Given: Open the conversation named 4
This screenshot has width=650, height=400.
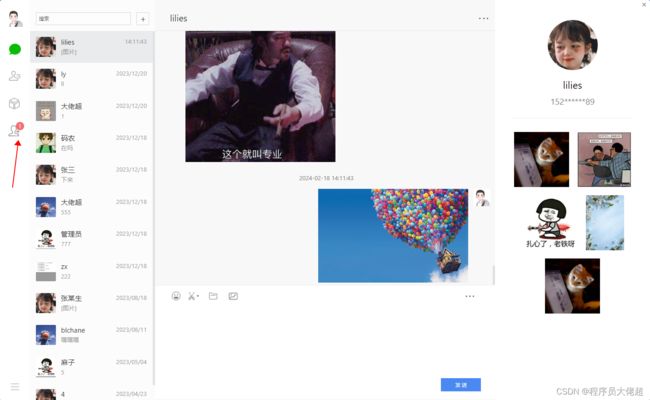Looking at the screenshot, I should [92, 393].
